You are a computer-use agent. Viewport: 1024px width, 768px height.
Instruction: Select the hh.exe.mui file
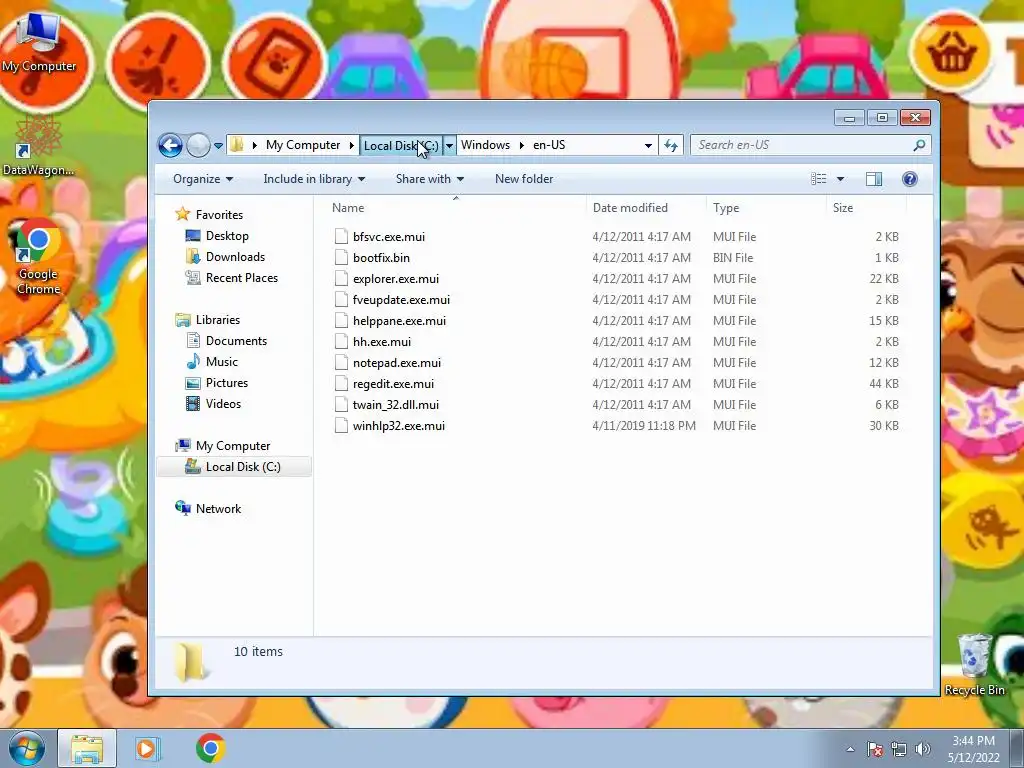(382, 342)
